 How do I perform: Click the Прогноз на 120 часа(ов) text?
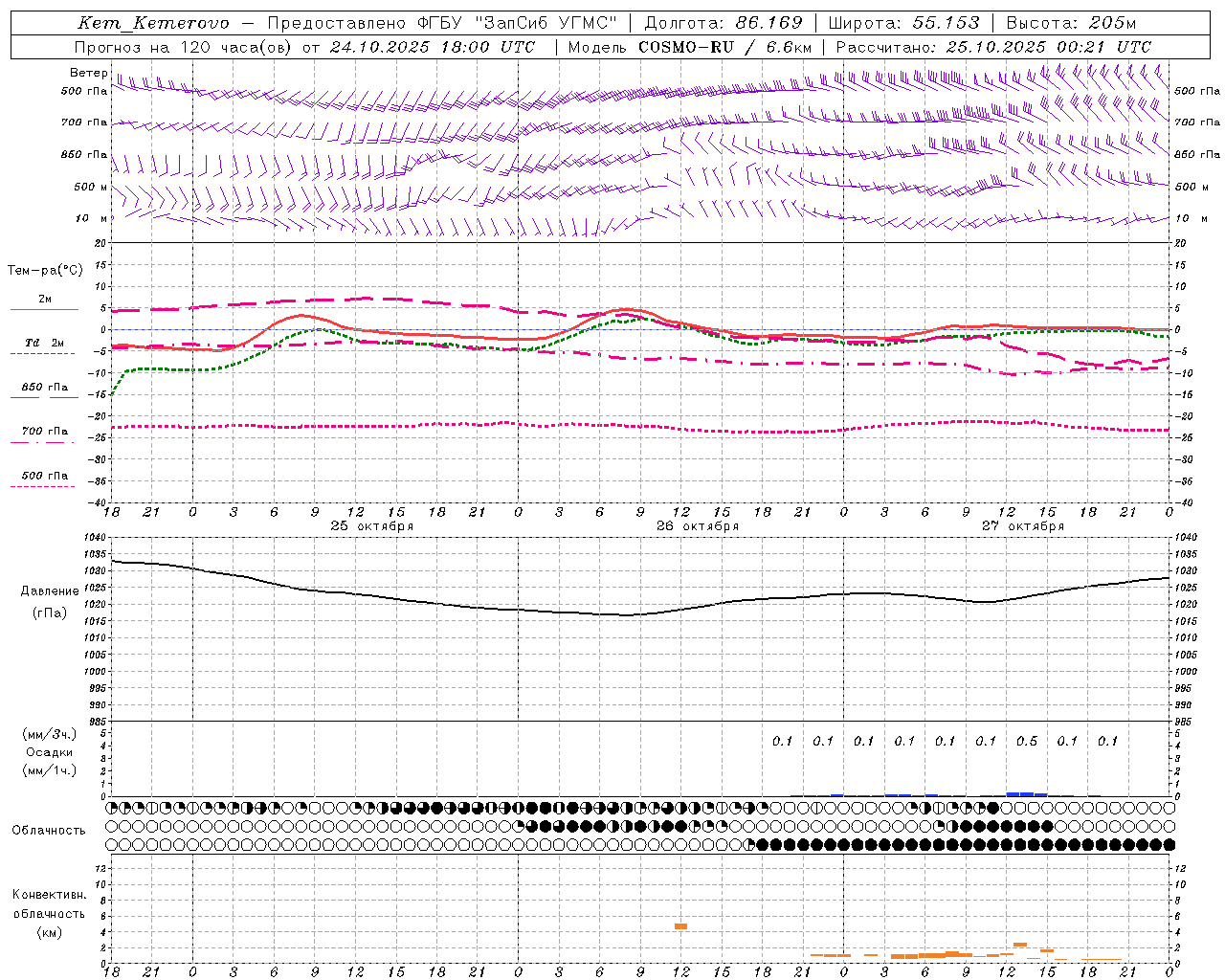pyautogui.click(x=183, y=47)
